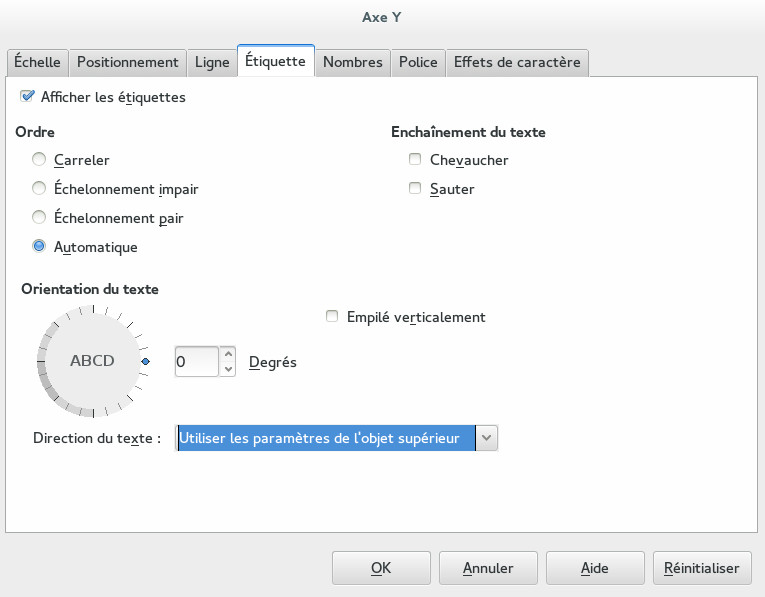The image size is (765, 597).
Task: Enable the Chevaucher checkbox
Action: (415, 160)
